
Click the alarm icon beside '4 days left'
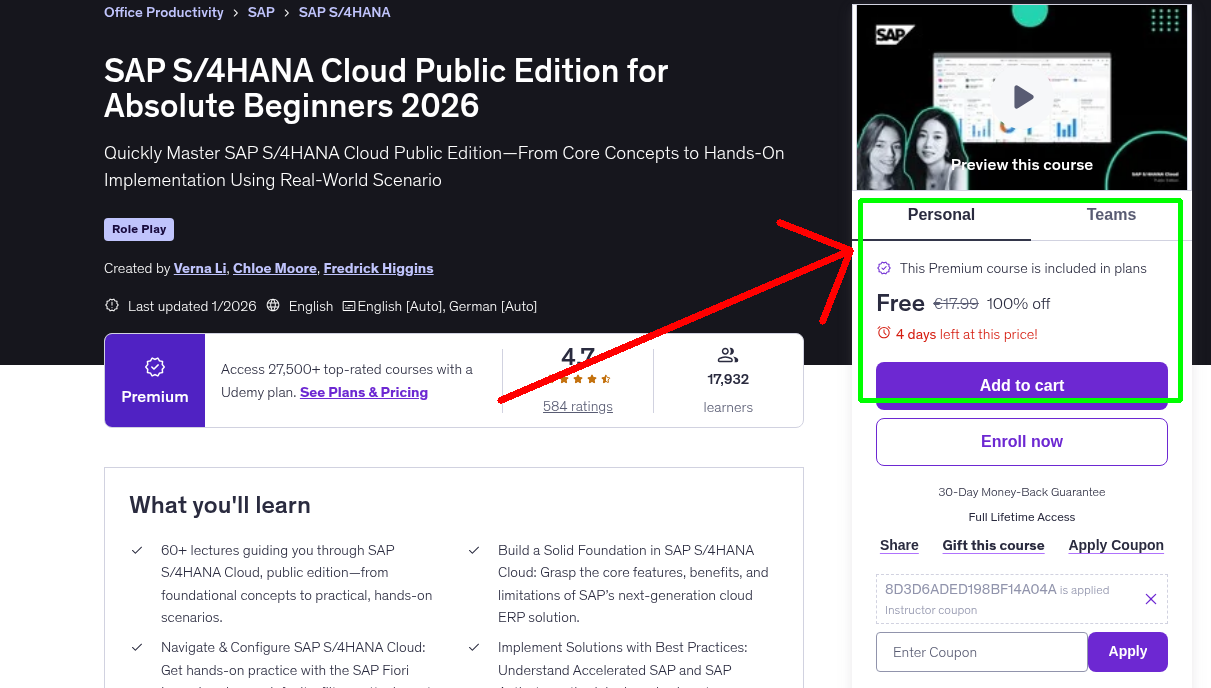point(883,335)
